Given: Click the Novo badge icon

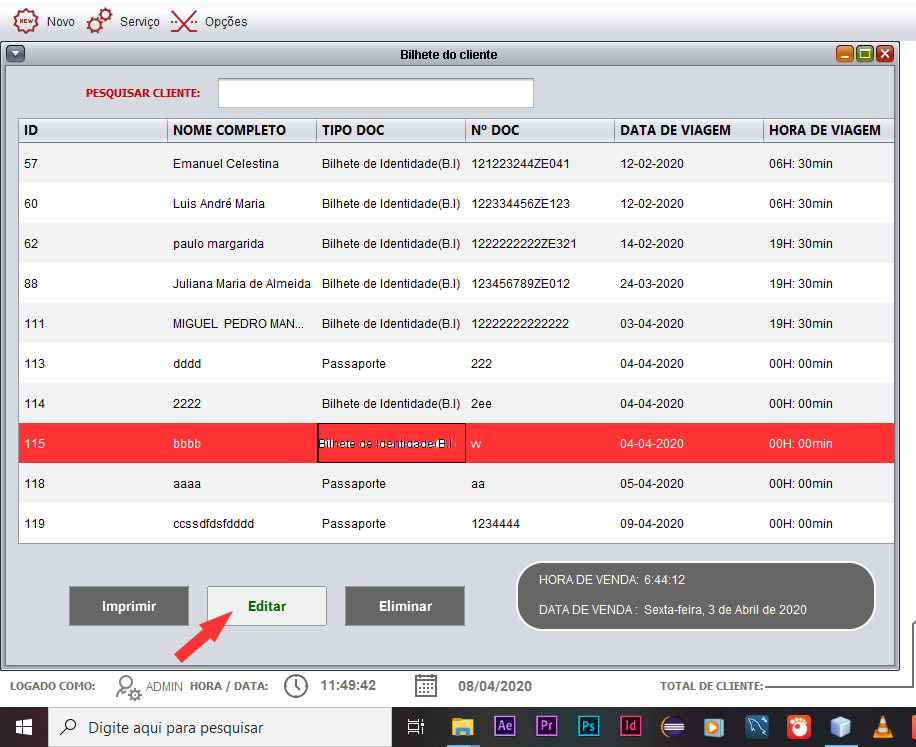Looking at the screenshot, I should point(26,22).
